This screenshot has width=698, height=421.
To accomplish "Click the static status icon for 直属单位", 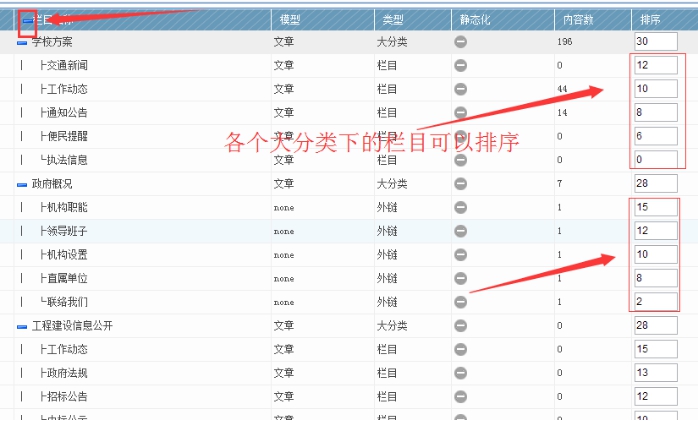I will coord(460,278).
